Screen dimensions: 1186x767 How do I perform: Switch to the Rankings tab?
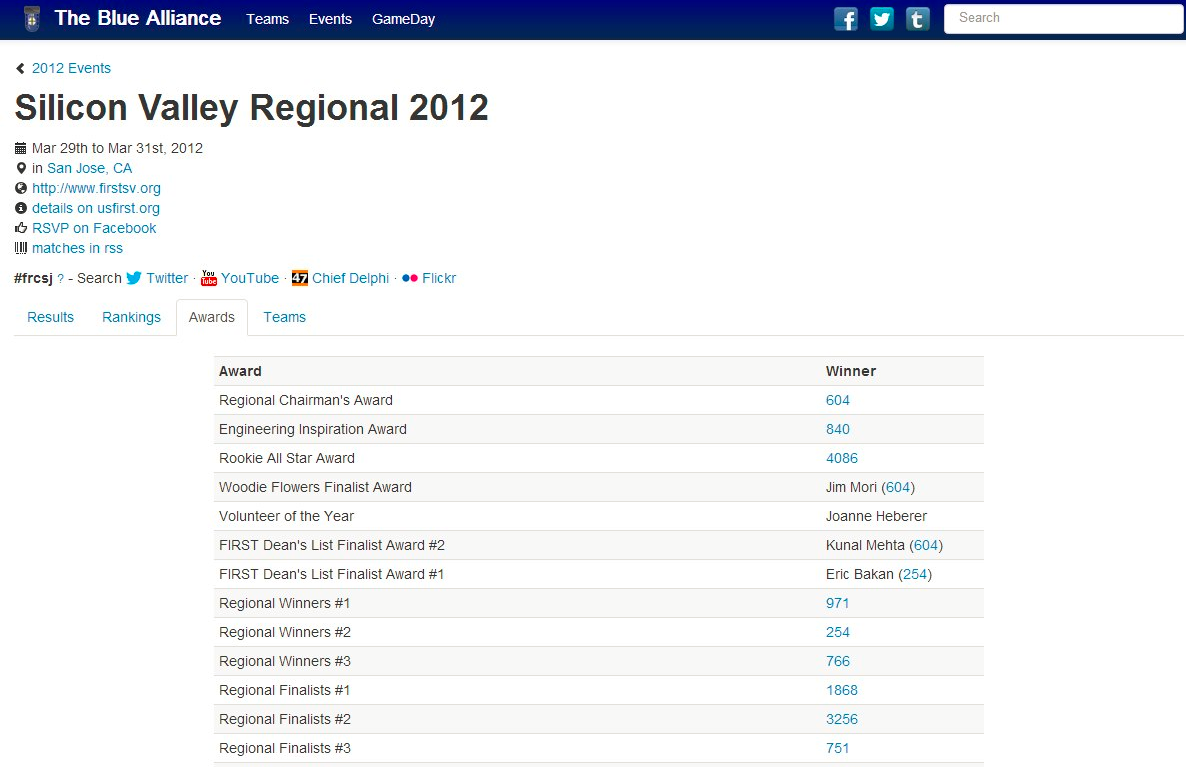coord(131,317)
